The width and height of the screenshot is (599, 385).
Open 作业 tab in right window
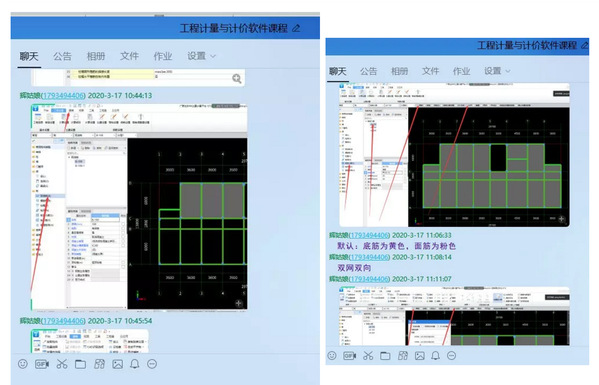coord(461,71)
